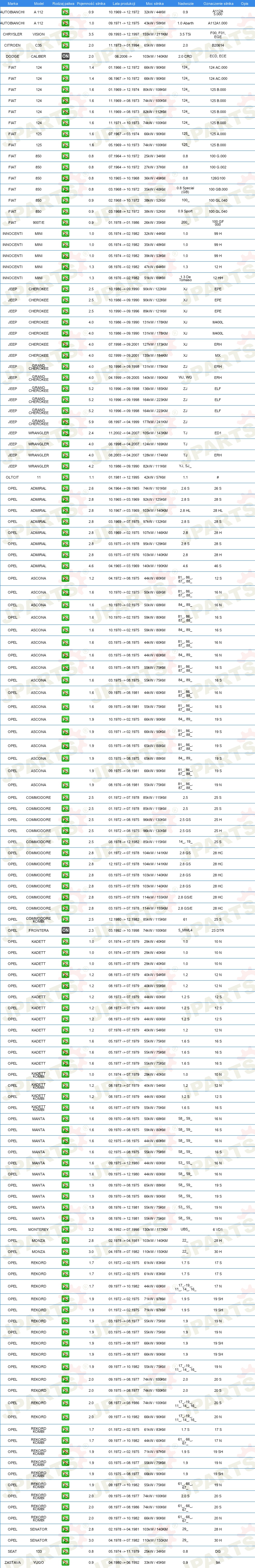Click the Rodzaj paliwa column header

click(63, 4)
